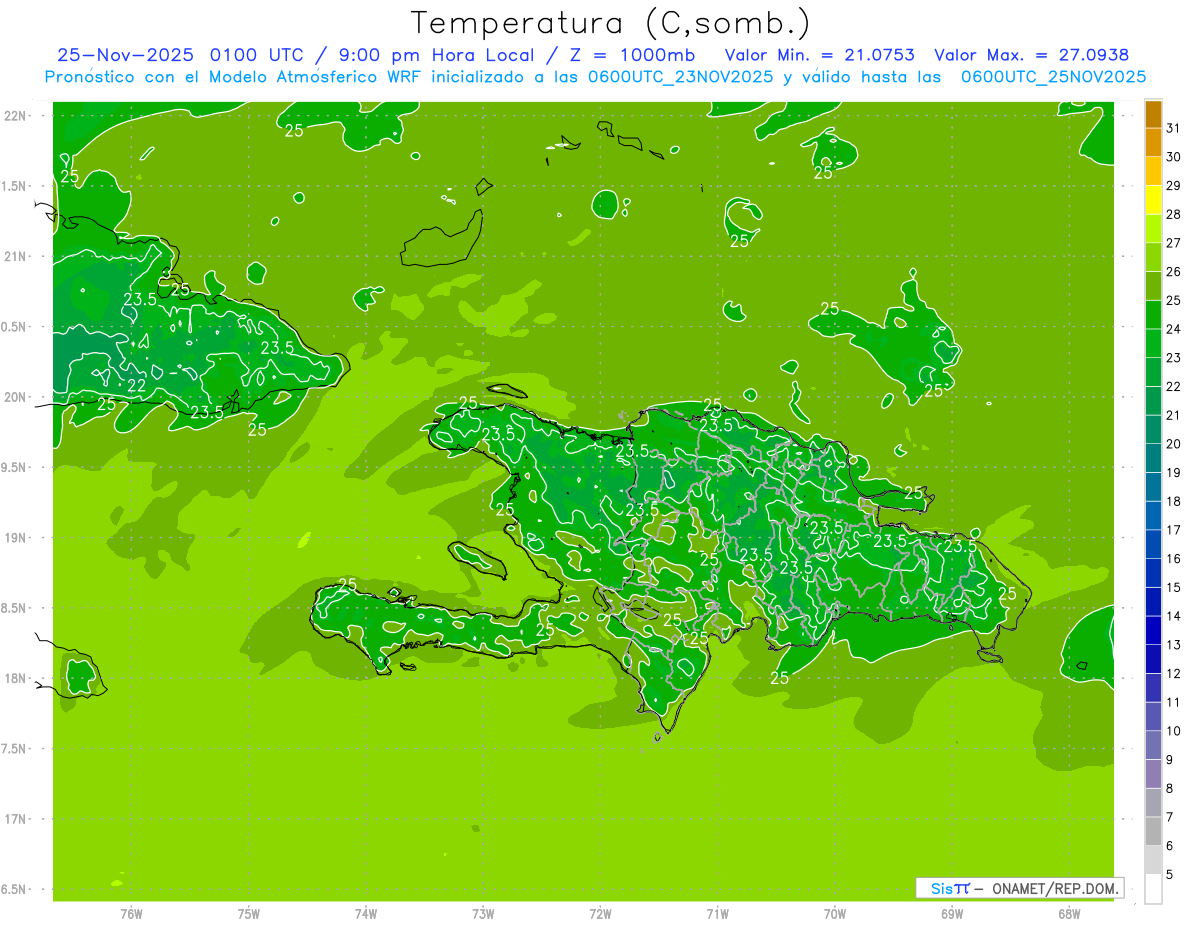Viewport: 1200px width, 927px height.
Task: Click the 6.5N latitude label
Action: (13, 889)
